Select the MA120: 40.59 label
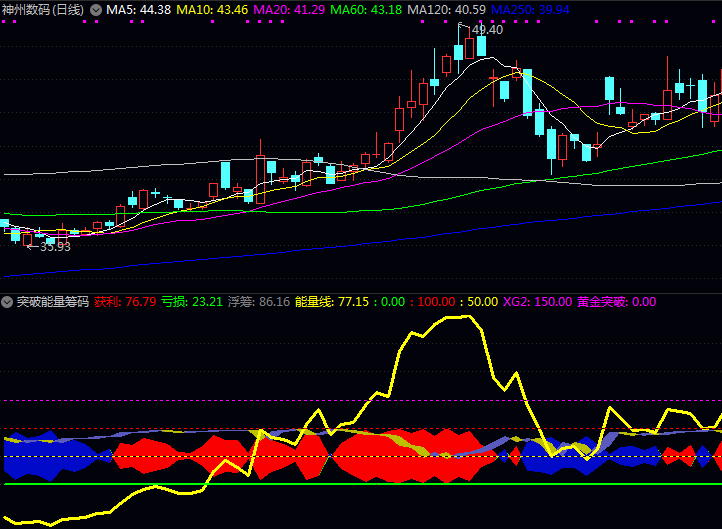Image resolution: width=722 pixels, height=529 pixels. pos(447,10)
